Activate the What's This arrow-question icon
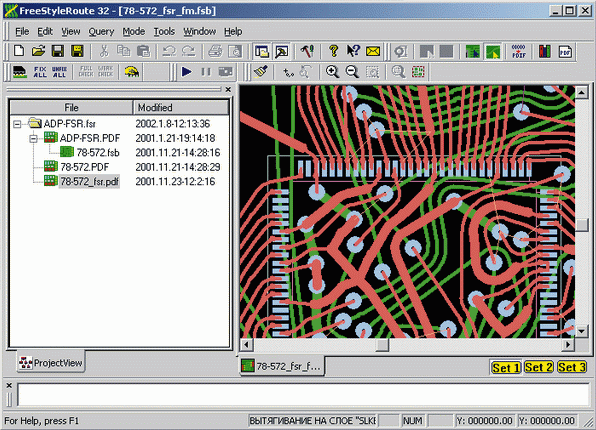596x430 pixels. [x=353, y=51]
